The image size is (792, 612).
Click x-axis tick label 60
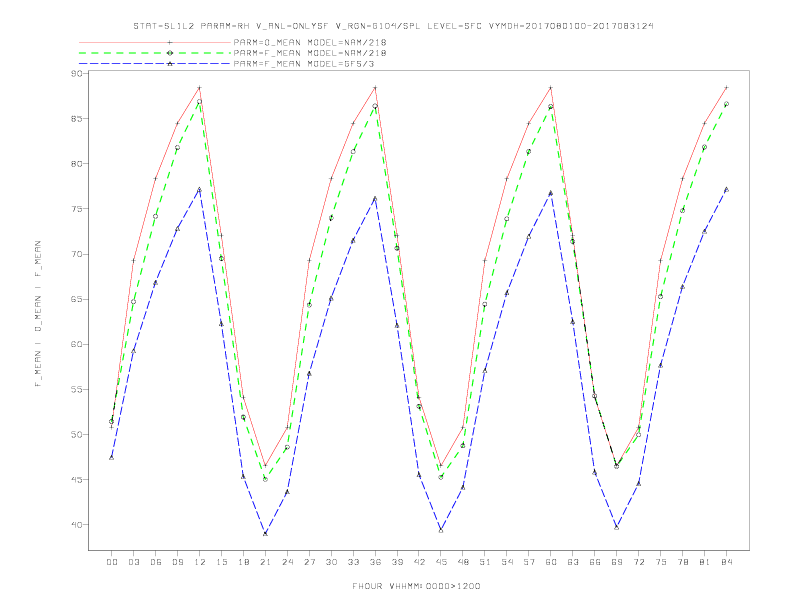[551, 562]
